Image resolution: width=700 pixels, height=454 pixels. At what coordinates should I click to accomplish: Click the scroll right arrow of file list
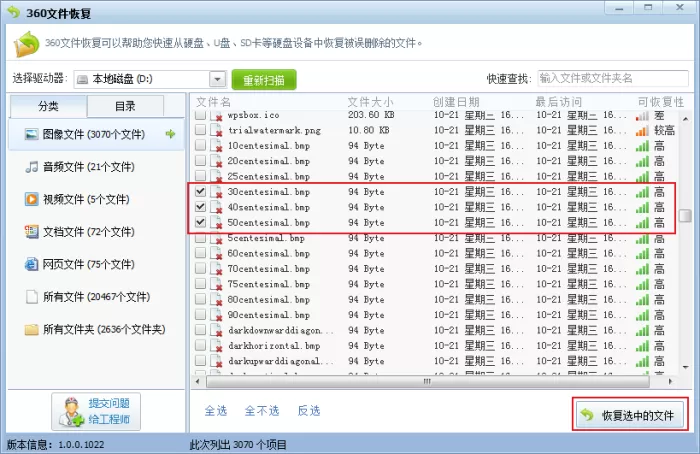tap(670, 382)
